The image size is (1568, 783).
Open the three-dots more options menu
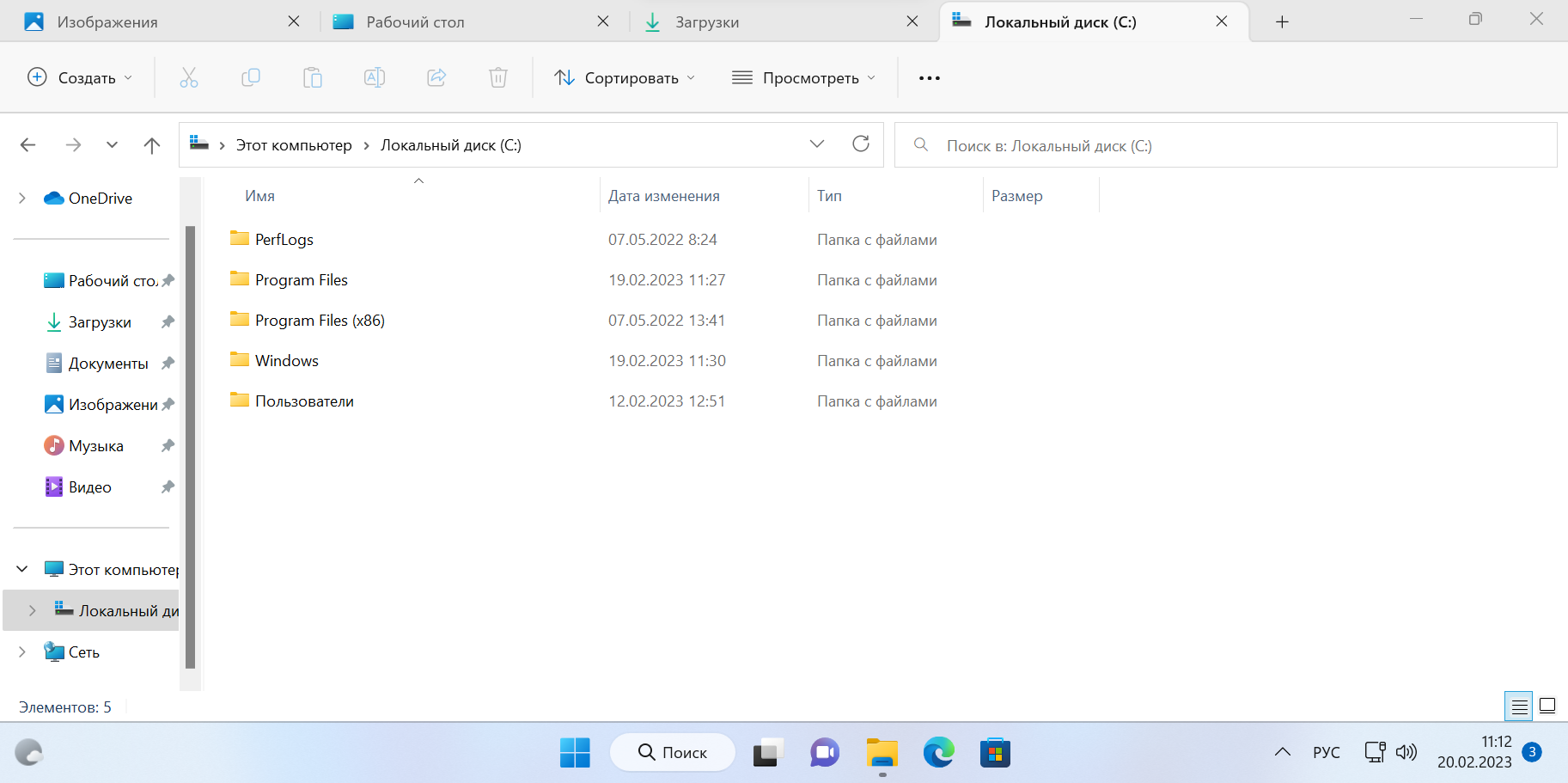[x=930, y=78]
